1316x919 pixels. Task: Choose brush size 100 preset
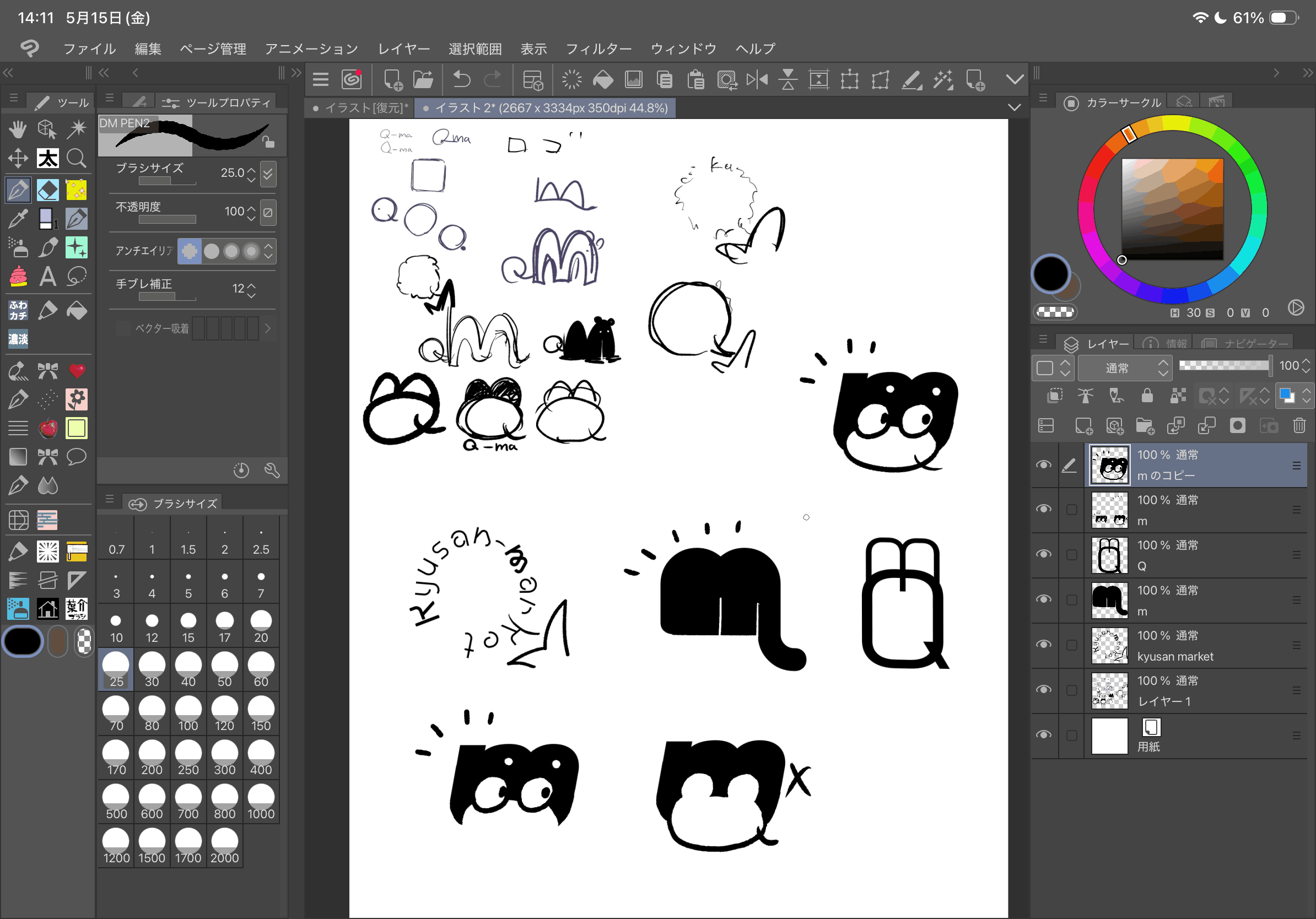[x=188, y=713]
